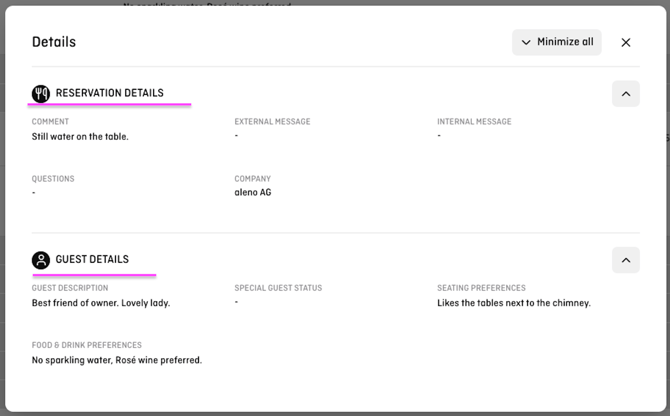This screenshot has width=670, height=416.
Task: Click the Internal Message field label
Action: pyautogui.click(x=474, y=122)
